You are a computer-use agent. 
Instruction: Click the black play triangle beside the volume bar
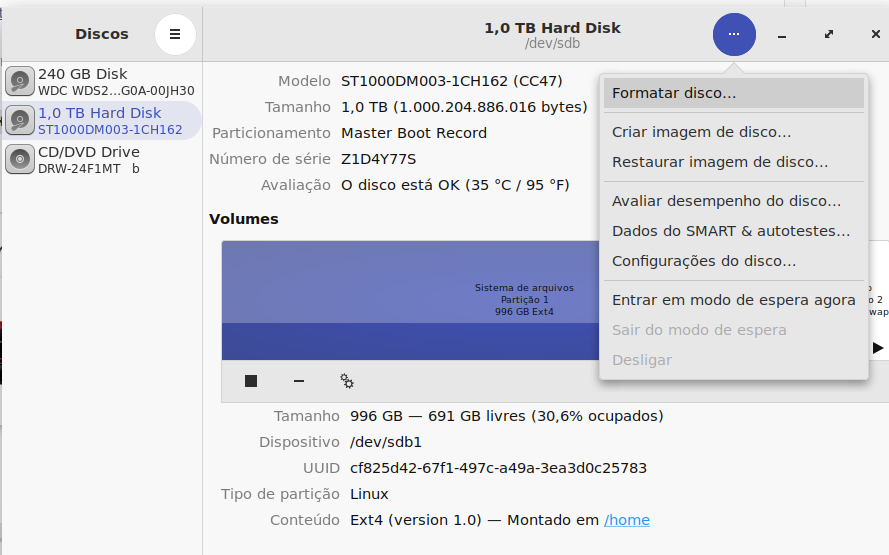tap(878, 348)
